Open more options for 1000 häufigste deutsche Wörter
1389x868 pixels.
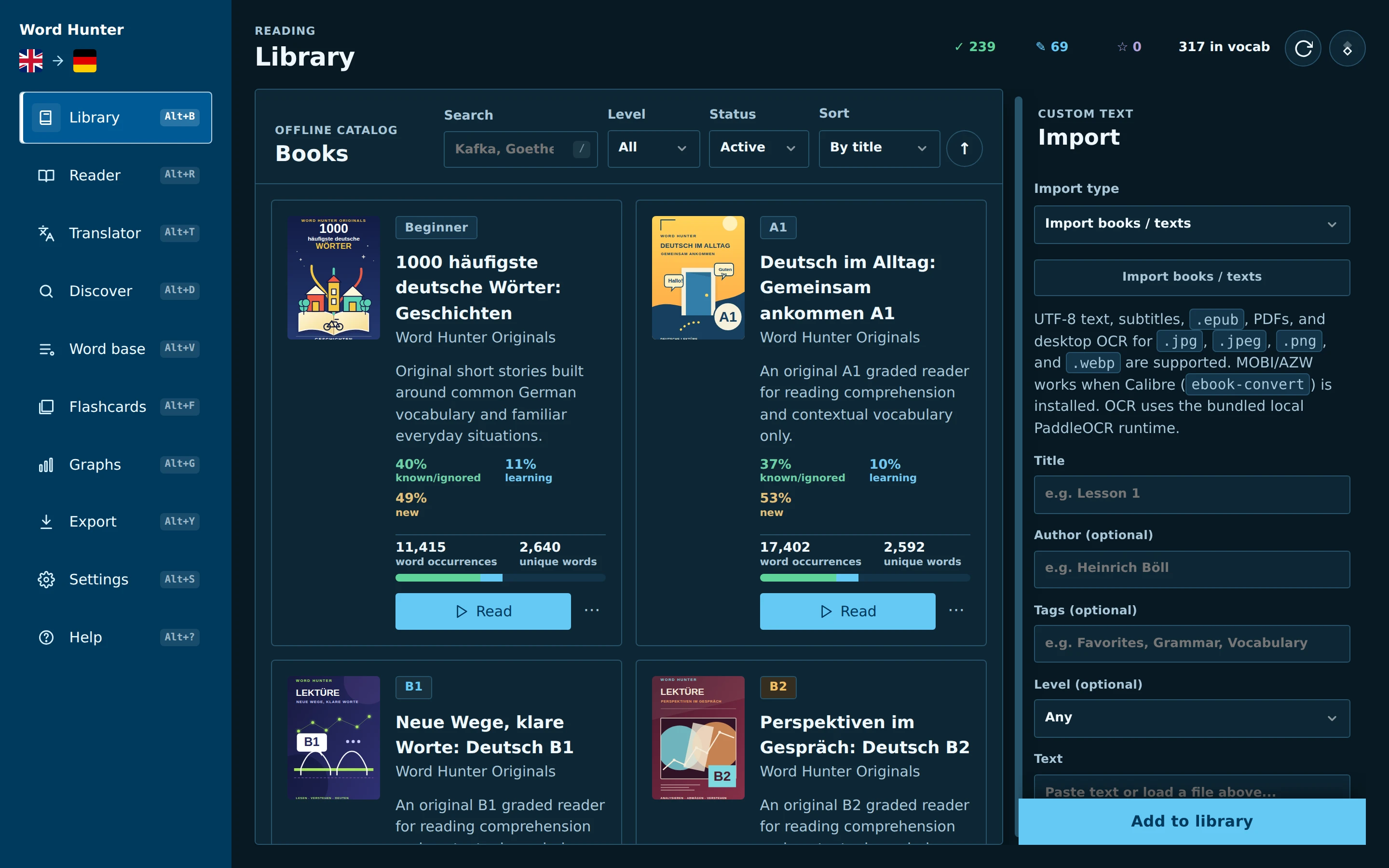pyautogui.click(x=591, y=610)
